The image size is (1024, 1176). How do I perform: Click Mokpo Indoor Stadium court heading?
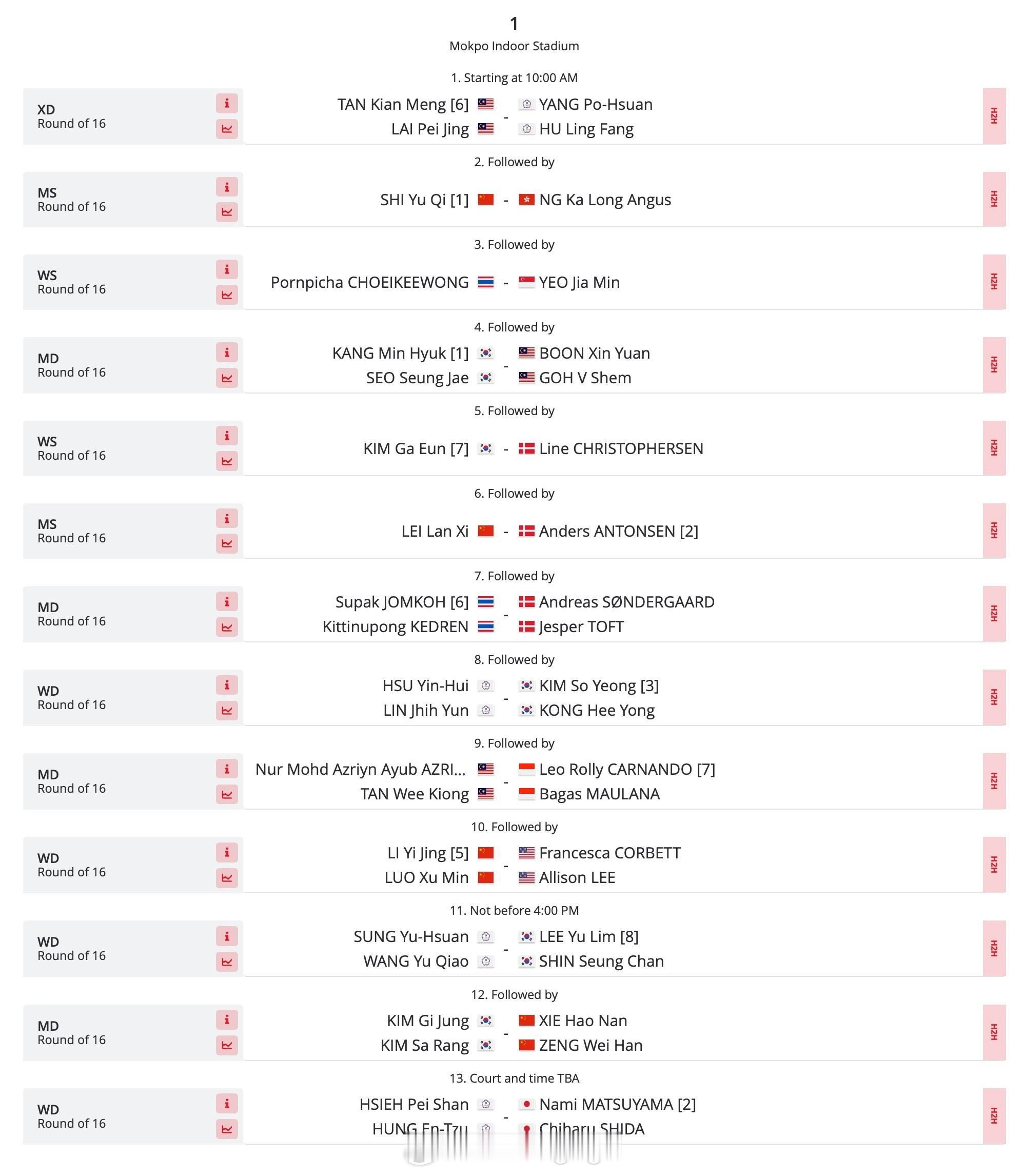(x=514, y=46)
